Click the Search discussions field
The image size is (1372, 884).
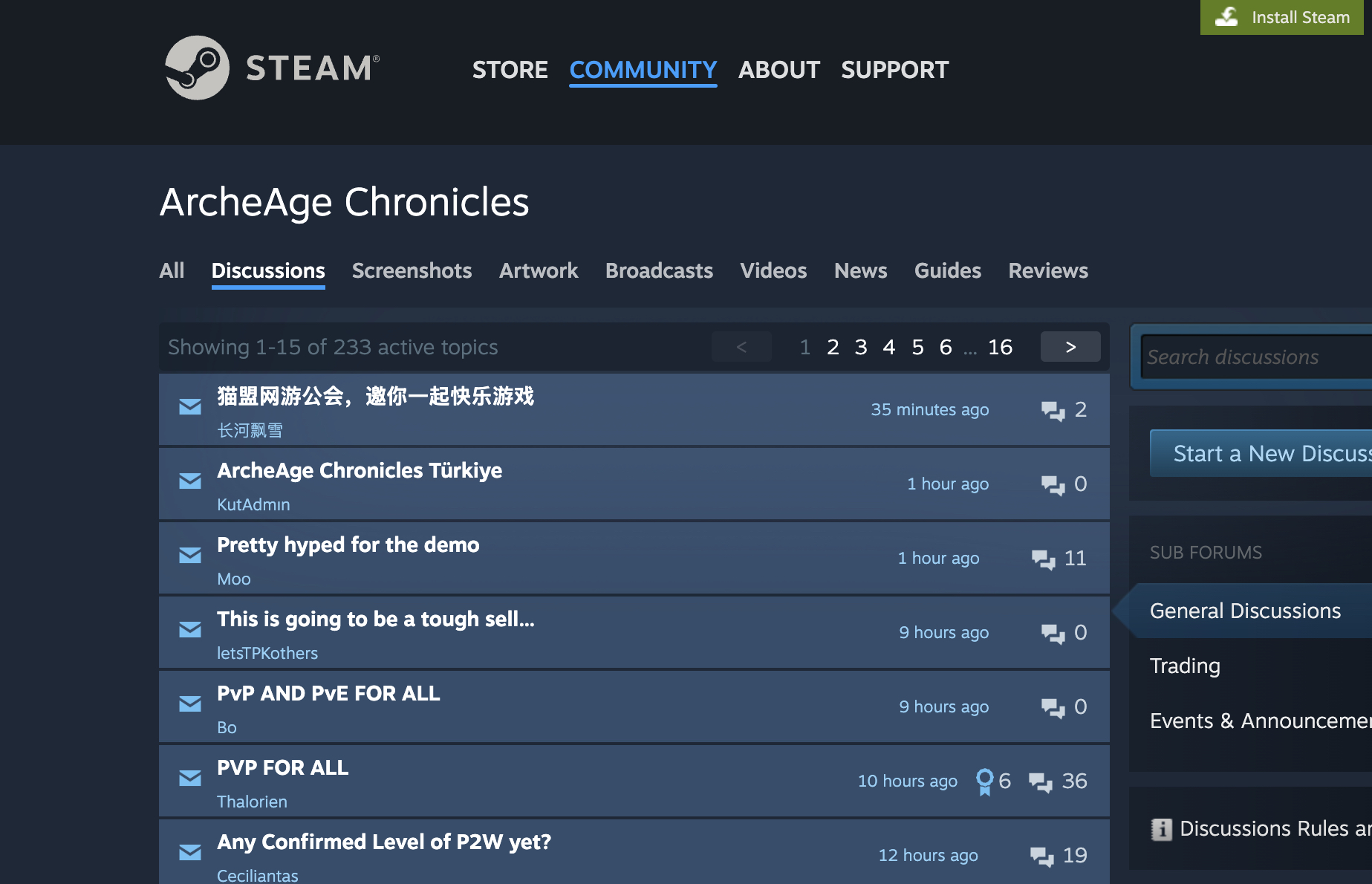(1257, 357)
